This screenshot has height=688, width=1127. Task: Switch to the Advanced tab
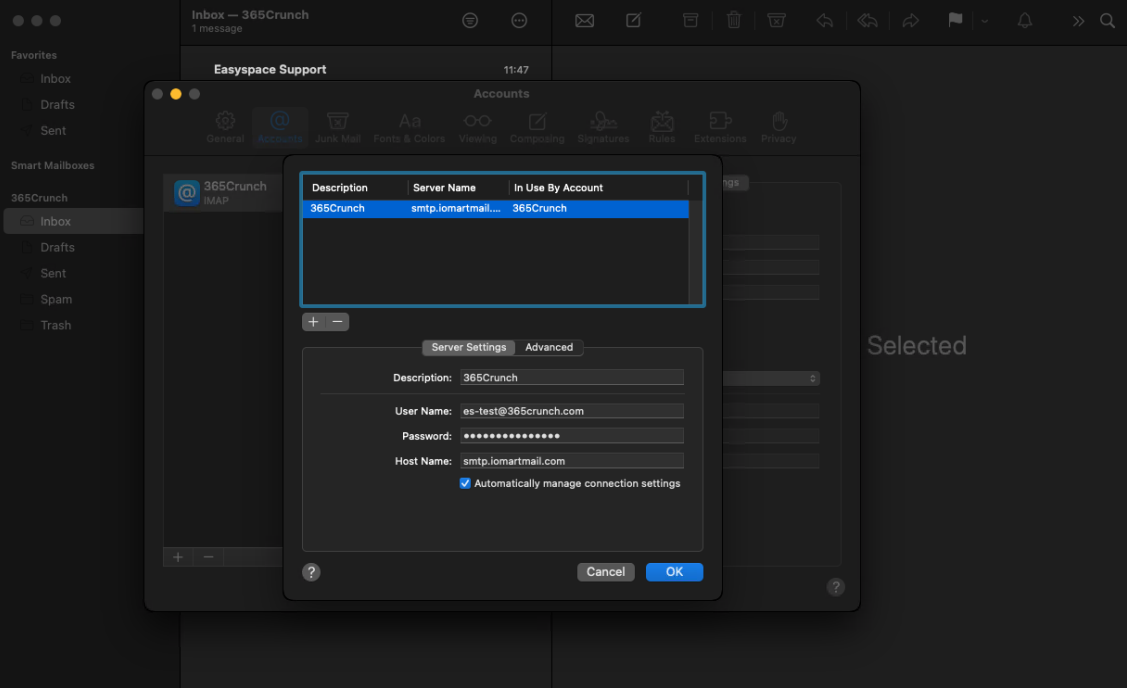pyautogui.click(x=549, y=347)
